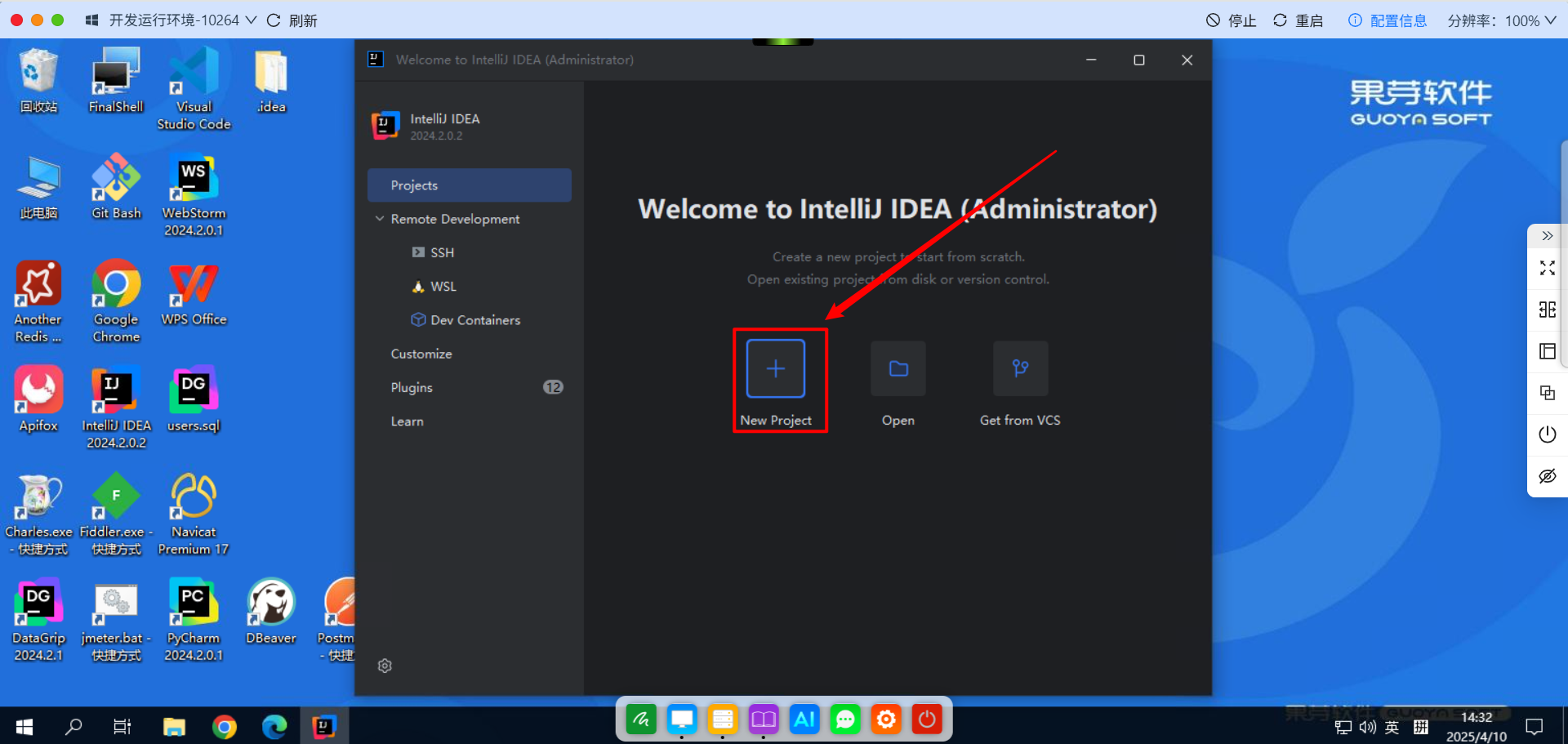Click the blue monitor icon in bottom dock
The height and width of the screenshot is (744, 1568).
click(682, 719)
